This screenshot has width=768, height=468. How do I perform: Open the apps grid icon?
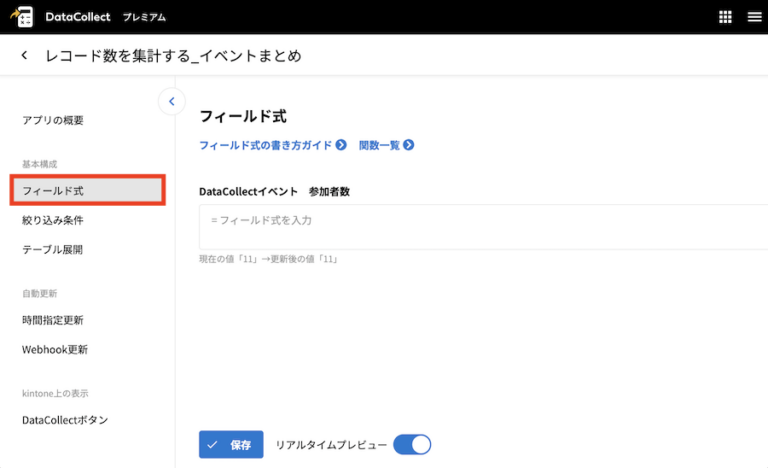[x=725, y=17]
